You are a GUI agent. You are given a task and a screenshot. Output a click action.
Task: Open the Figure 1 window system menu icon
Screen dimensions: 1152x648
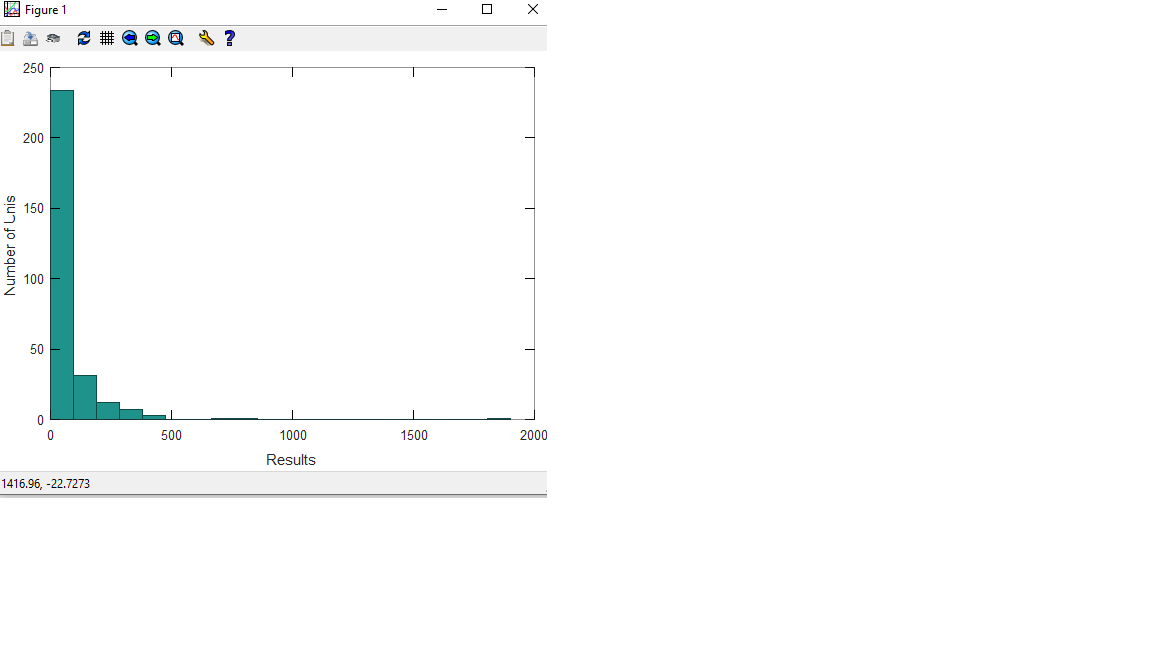(x=12, y=10)
